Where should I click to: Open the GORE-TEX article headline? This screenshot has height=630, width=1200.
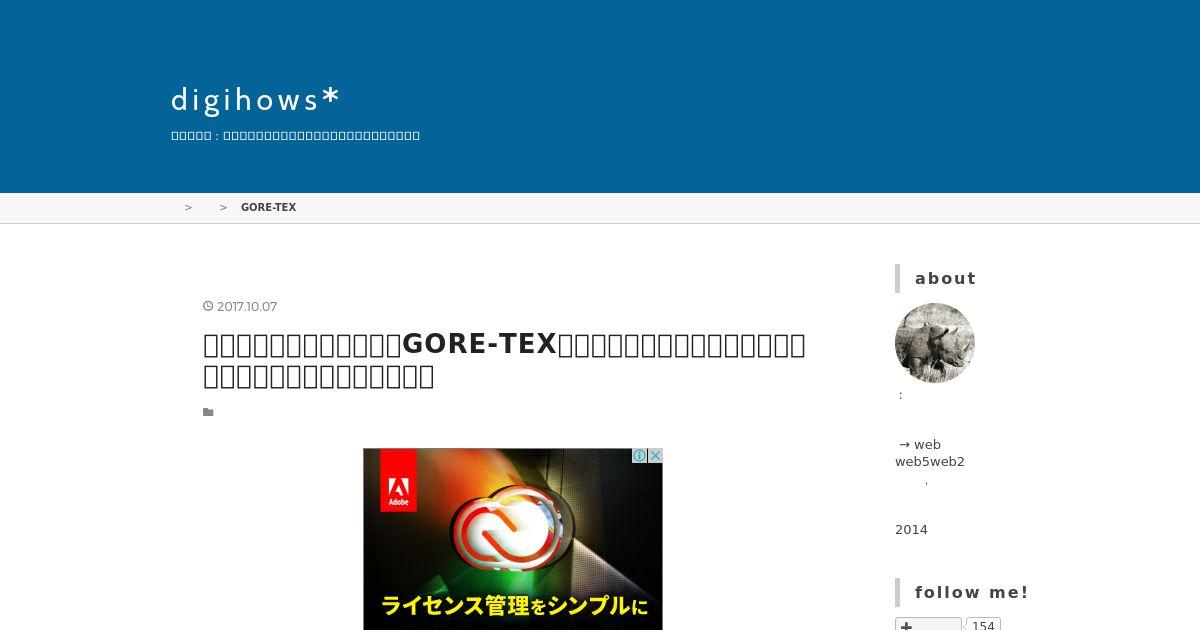coord(504,360)
